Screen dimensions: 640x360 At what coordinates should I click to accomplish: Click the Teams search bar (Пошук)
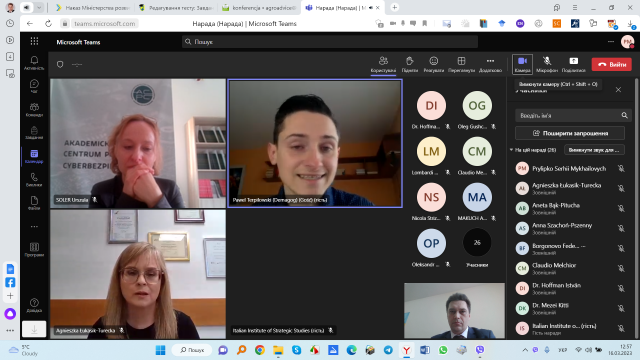[x=330, y=42]
